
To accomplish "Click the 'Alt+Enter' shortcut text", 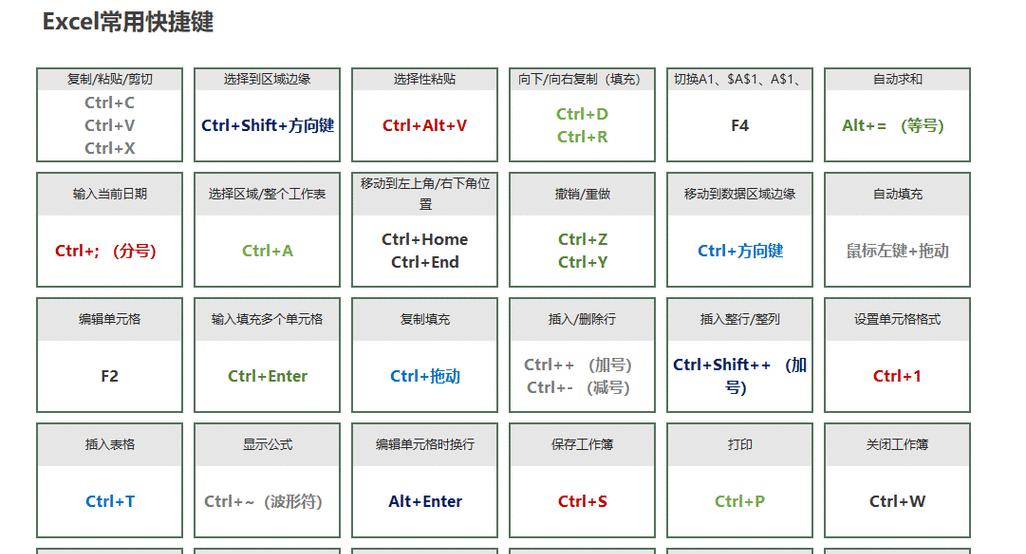I will (425, 502).
